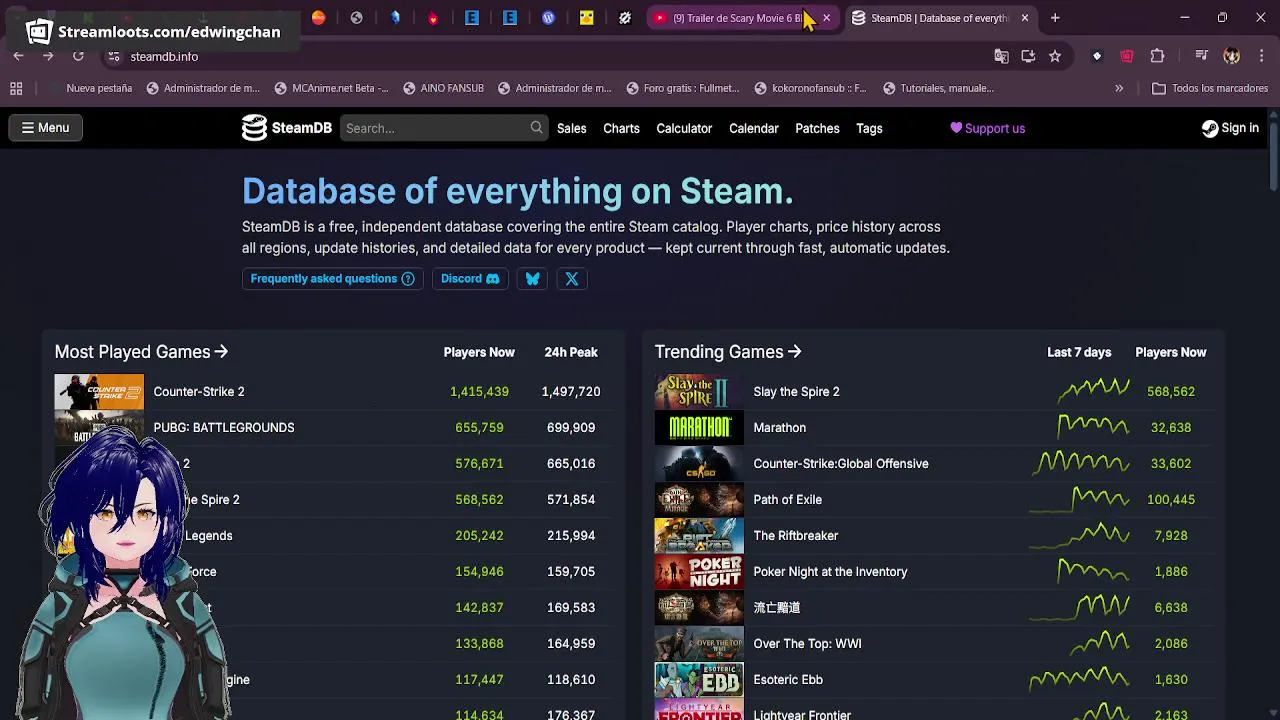Click the SteamDB logo

pos(287,128)
